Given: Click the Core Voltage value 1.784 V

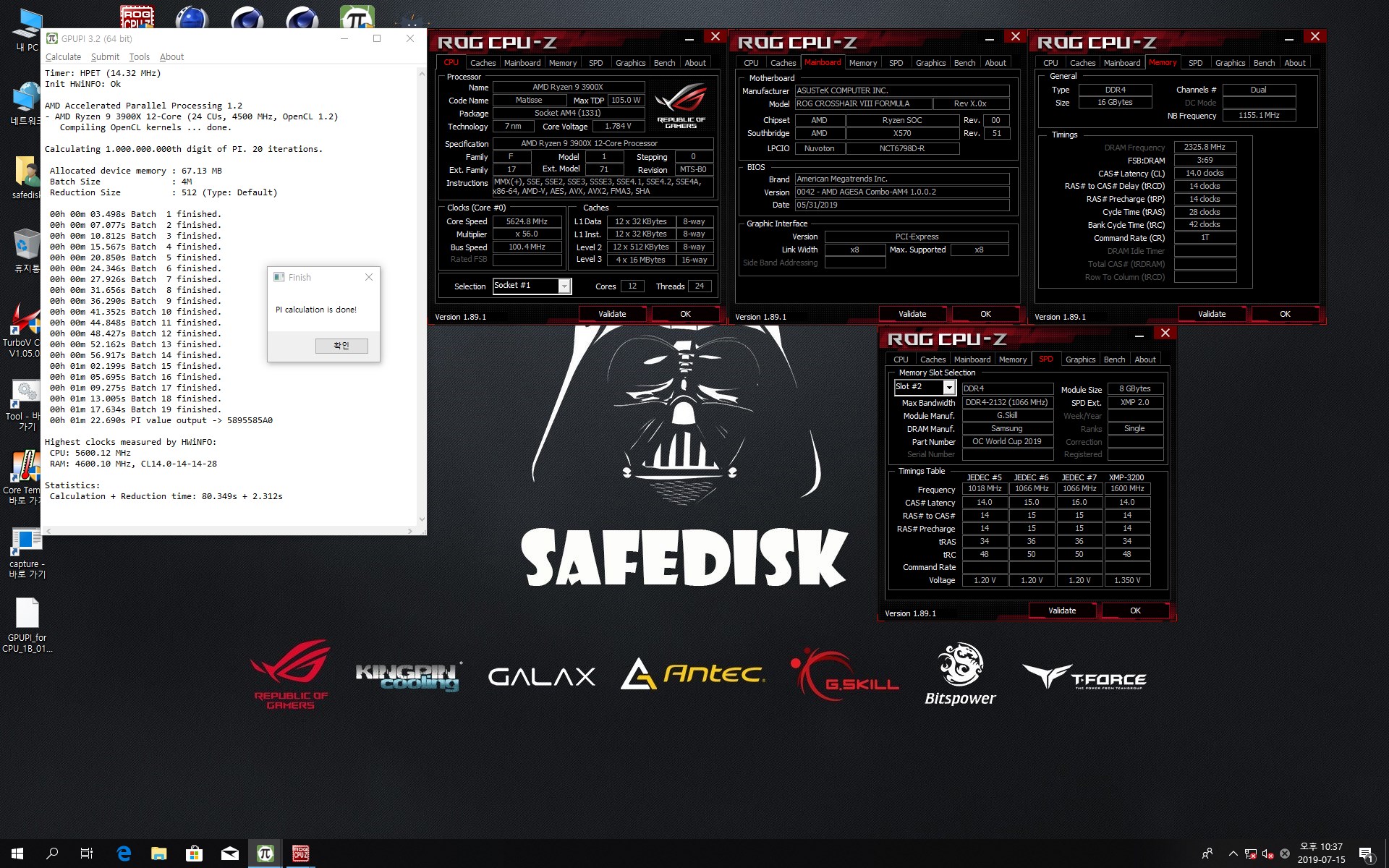Looking at the screenshot, I should [618, 126].
